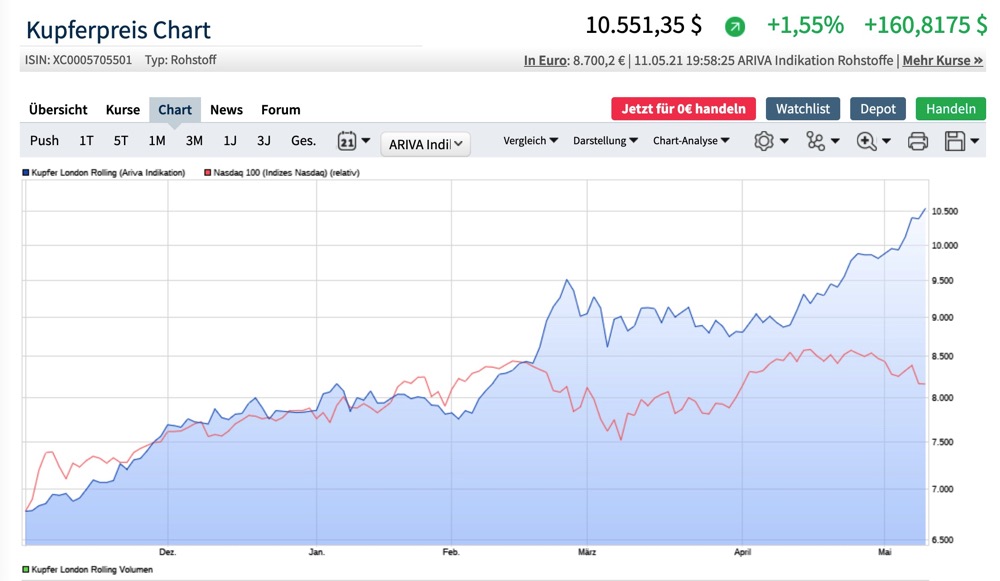Click the indicator connections icon beside the gear
Screen dimensions: 1000x581
[814, 141]
